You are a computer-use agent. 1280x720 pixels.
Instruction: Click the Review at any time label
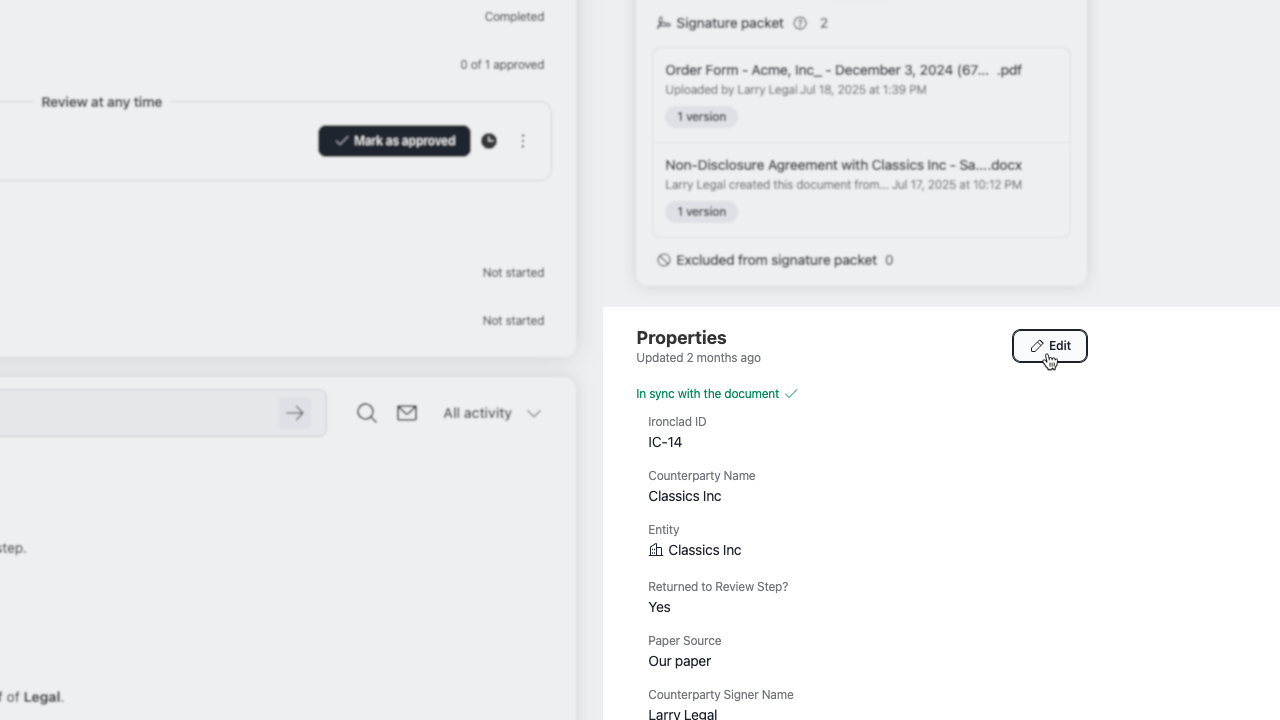pyautogui.click(x=101, y=102)
